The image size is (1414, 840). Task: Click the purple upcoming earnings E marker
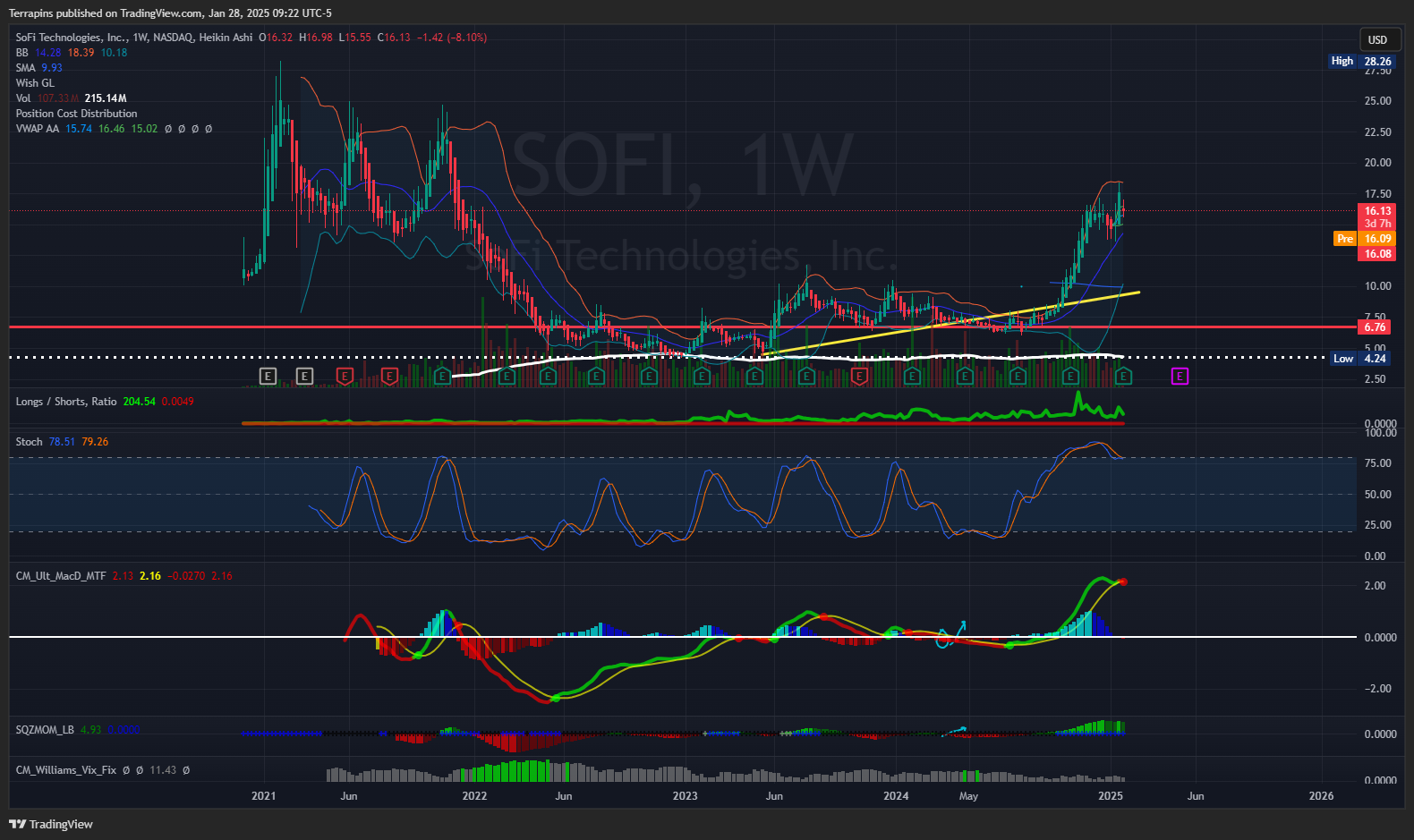point(1180,377)
